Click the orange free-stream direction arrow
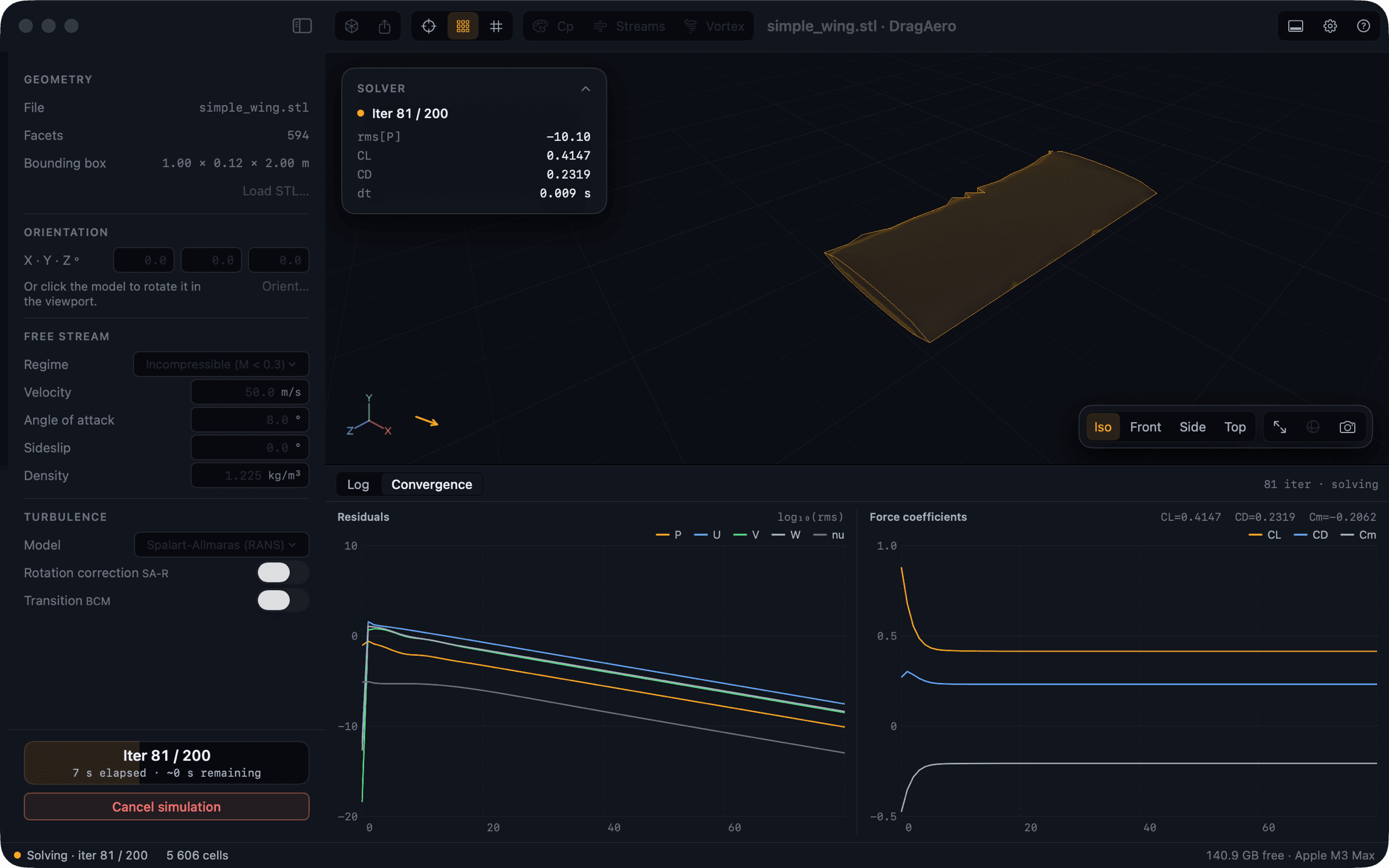Viewport: 1389px width, 868px height. (426, 421)
